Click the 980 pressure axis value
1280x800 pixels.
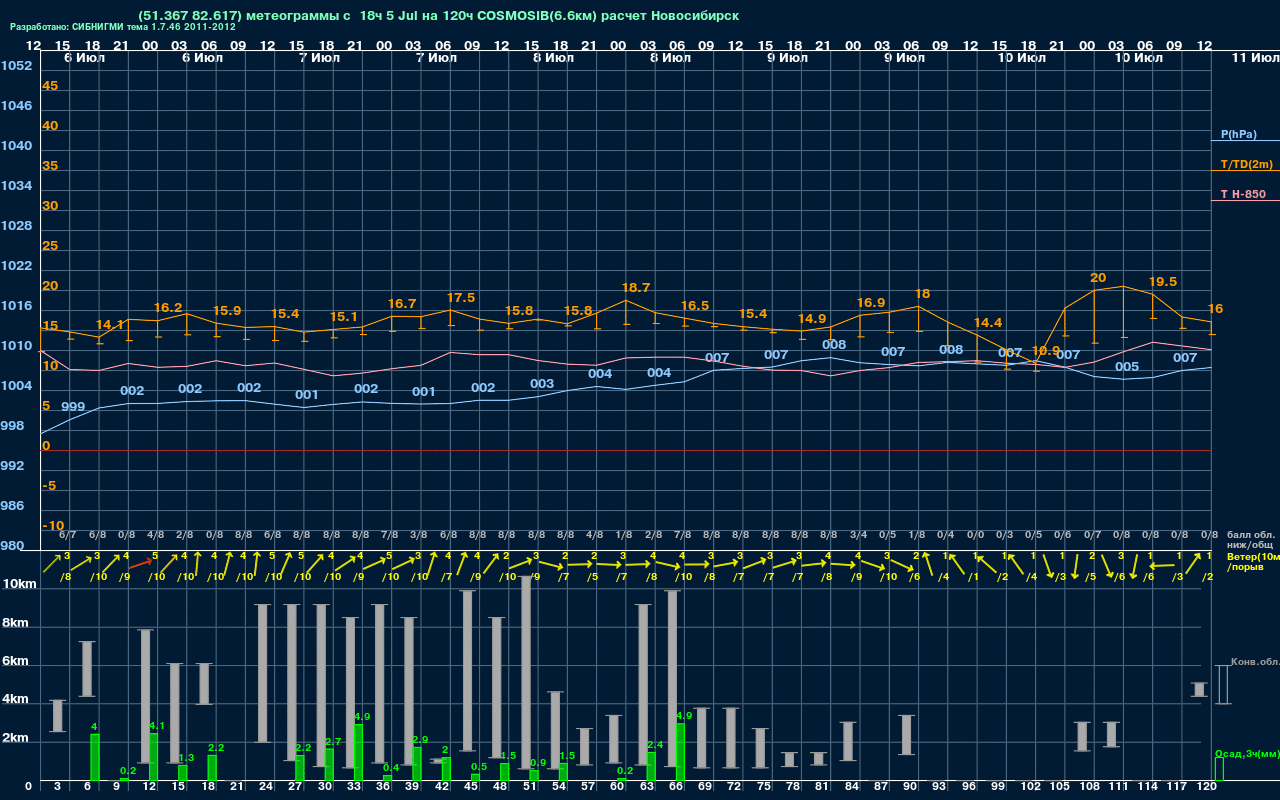(12, 546)
